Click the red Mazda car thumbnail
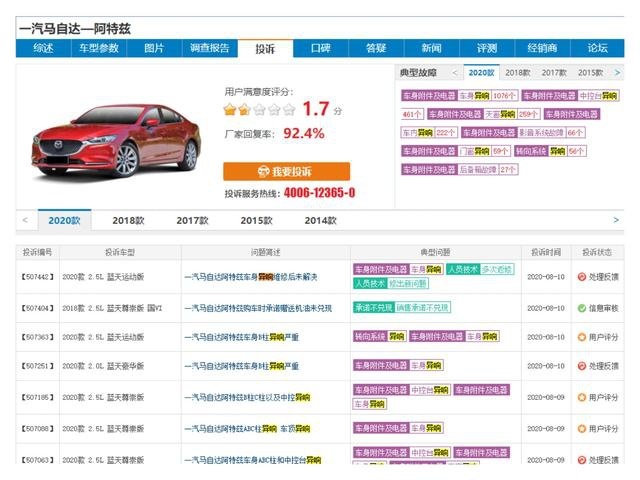 click(x=116, y=140)
